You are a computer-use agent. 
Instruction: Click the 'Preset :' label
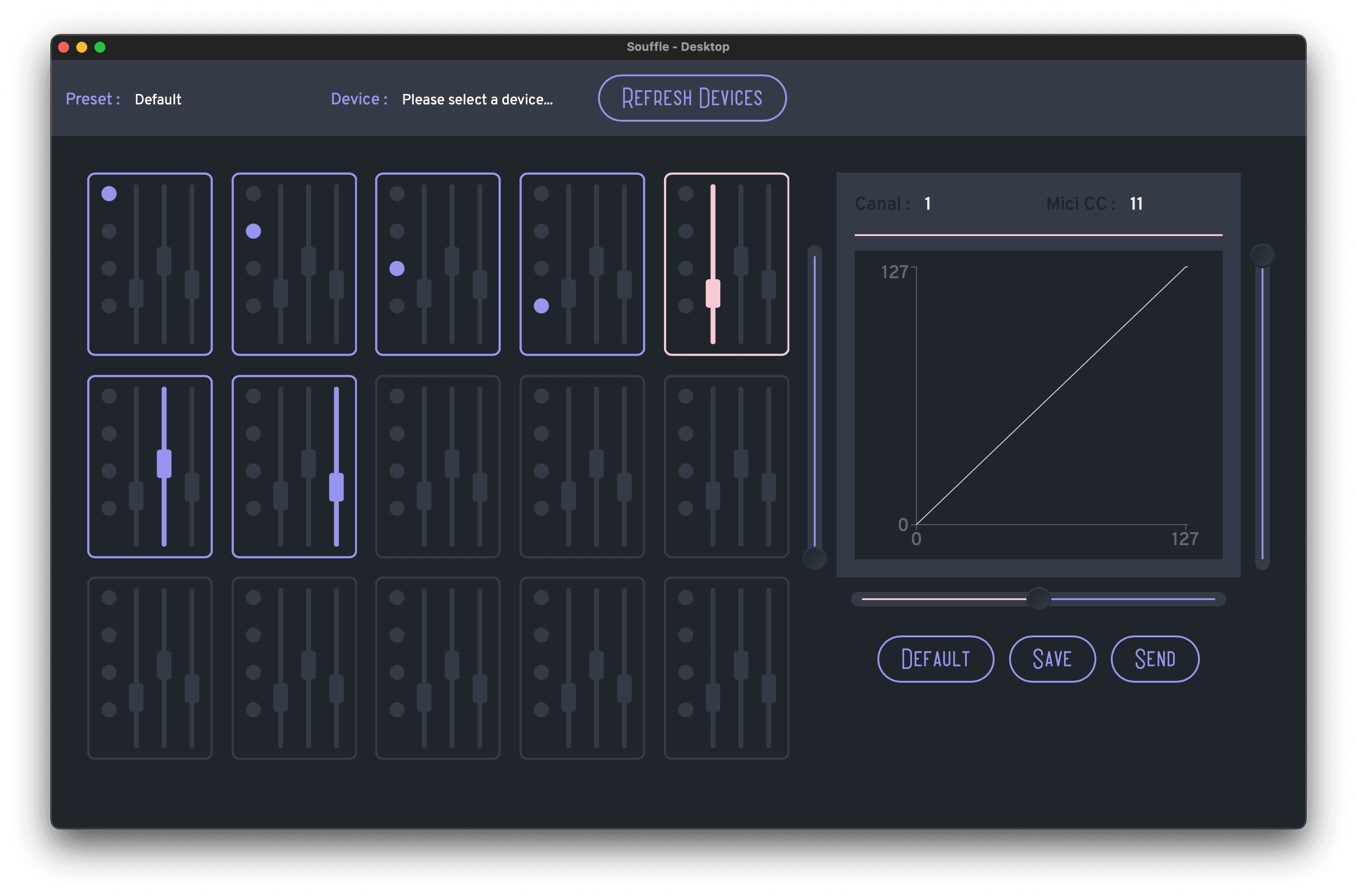[x=93, y=99]
